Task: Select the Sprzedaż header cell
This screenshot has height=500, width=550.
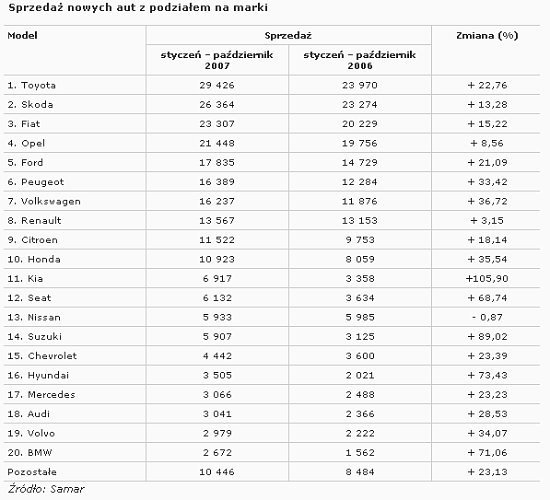Action: (288, 36)
